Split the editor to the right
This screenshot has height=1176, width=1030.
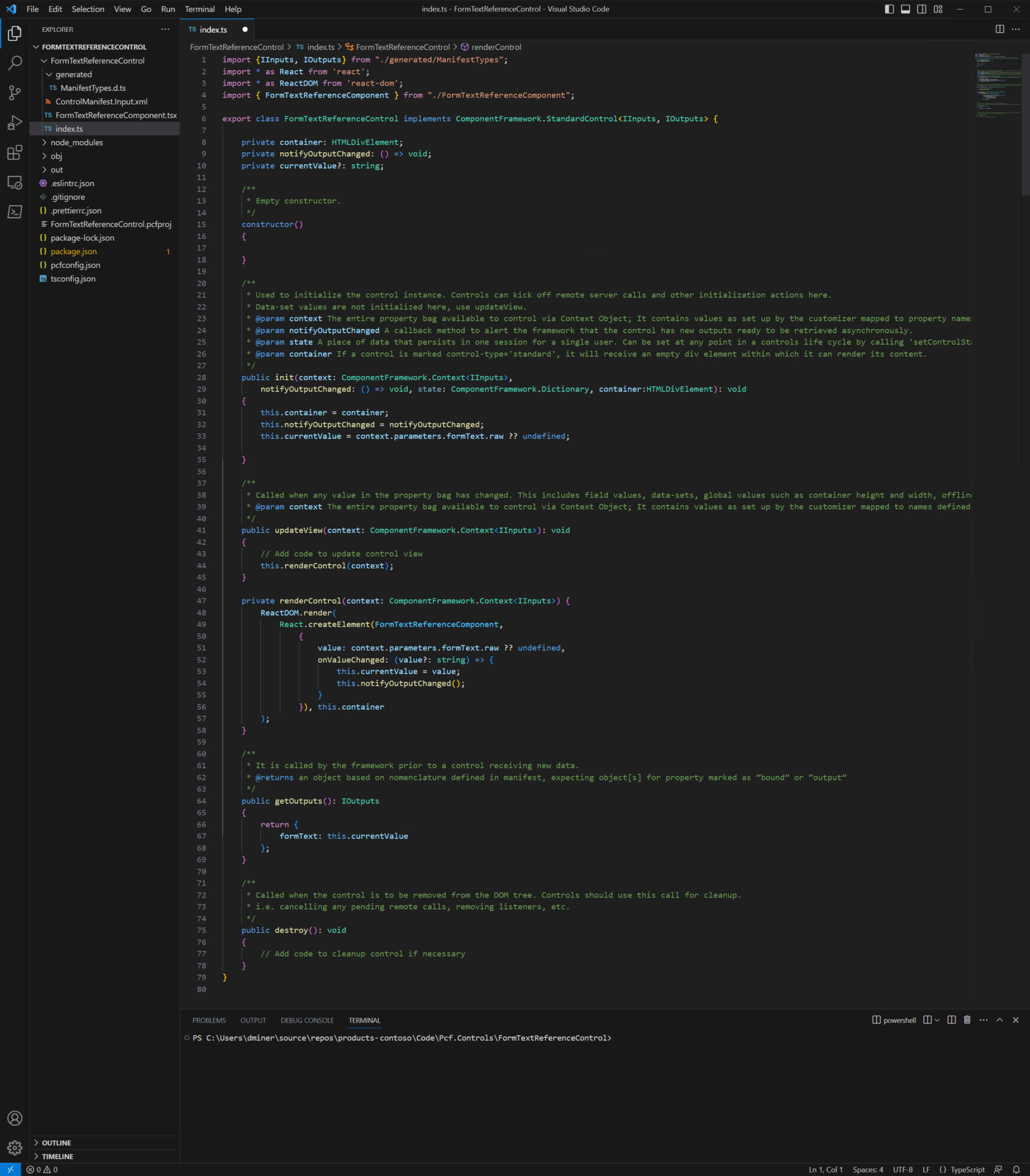click(x=999, y=29)
